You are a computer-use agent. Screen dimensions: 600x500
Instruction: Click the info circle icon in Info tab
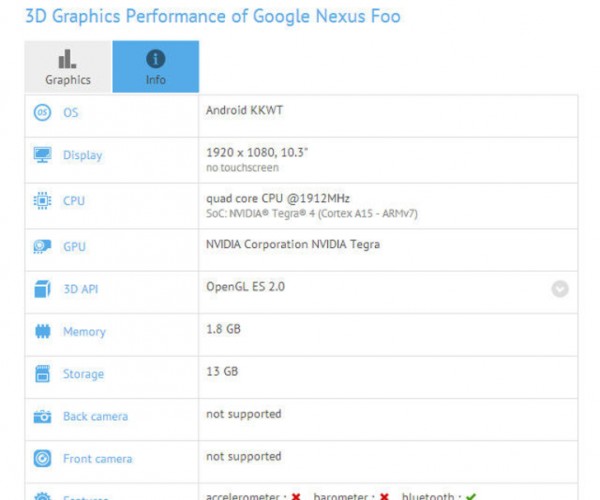[156, 59]
